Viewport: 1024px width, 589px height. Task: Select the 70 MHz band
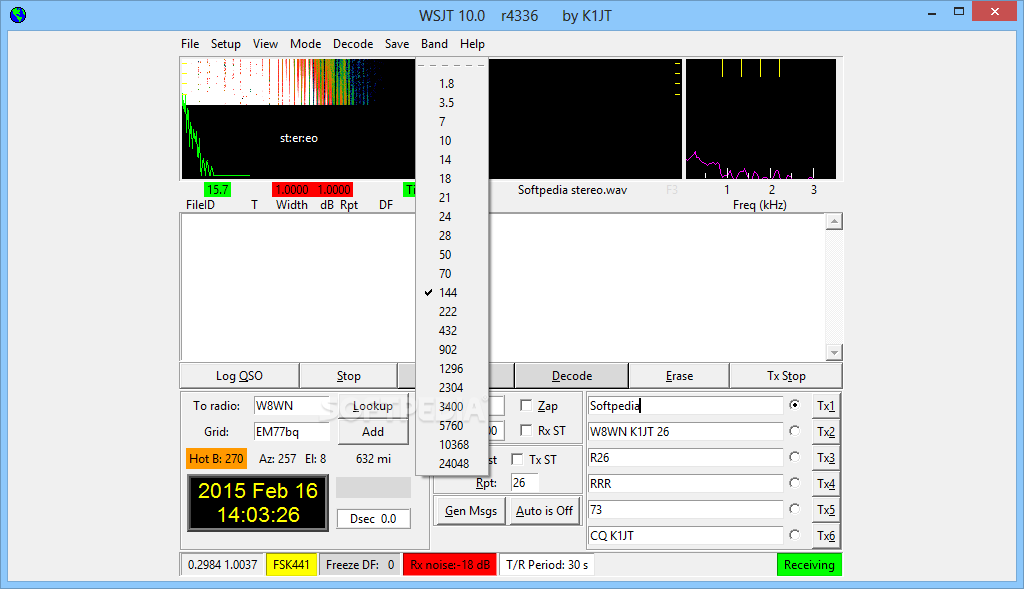pos(452,273)
